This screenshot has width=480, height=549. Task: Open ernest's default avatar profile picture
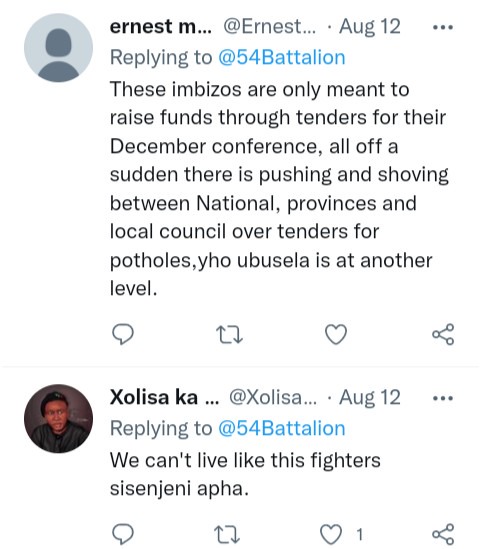(x=58, y=48)
